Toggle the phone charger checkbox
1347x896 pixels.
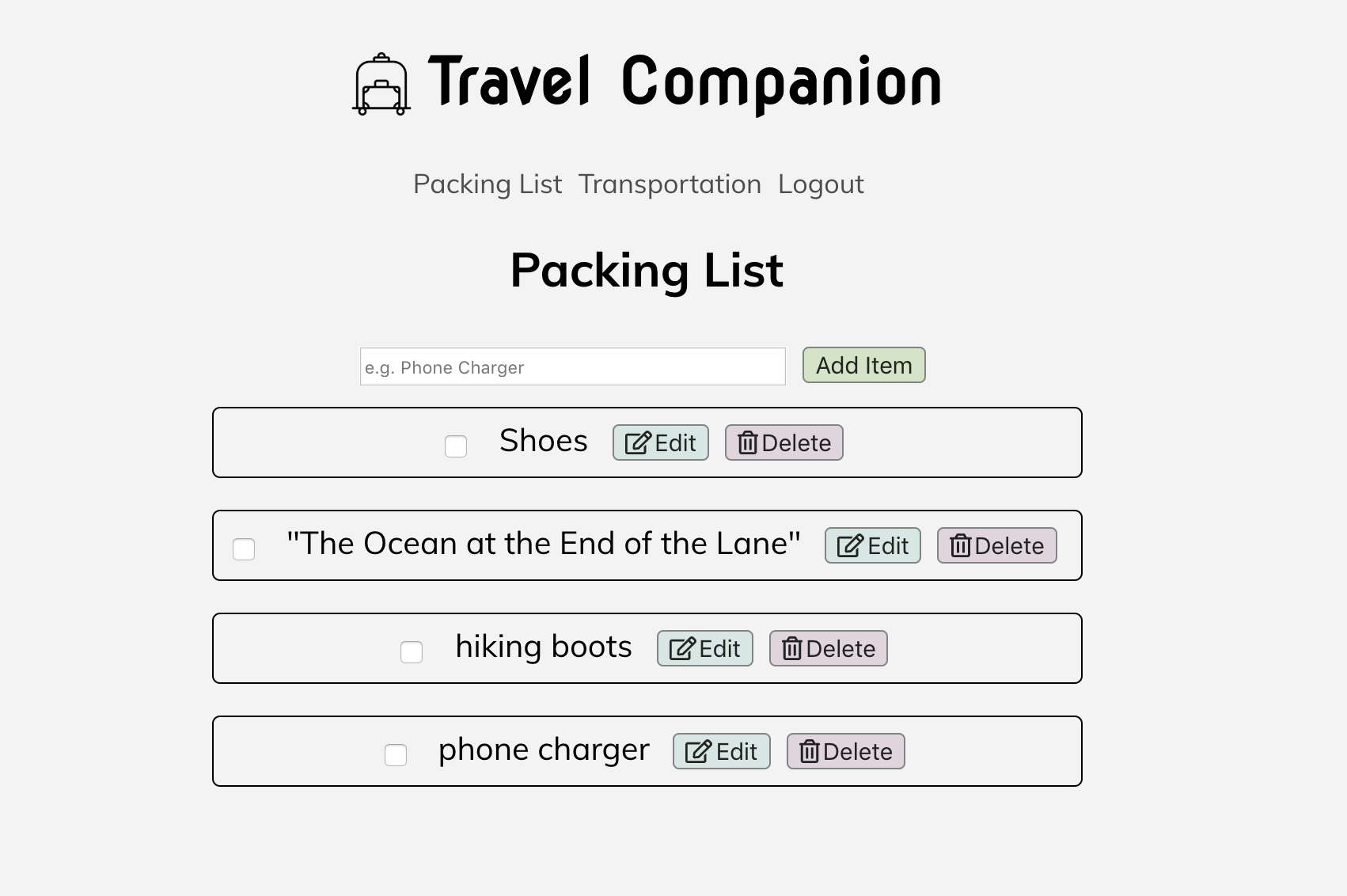(396, 755)
